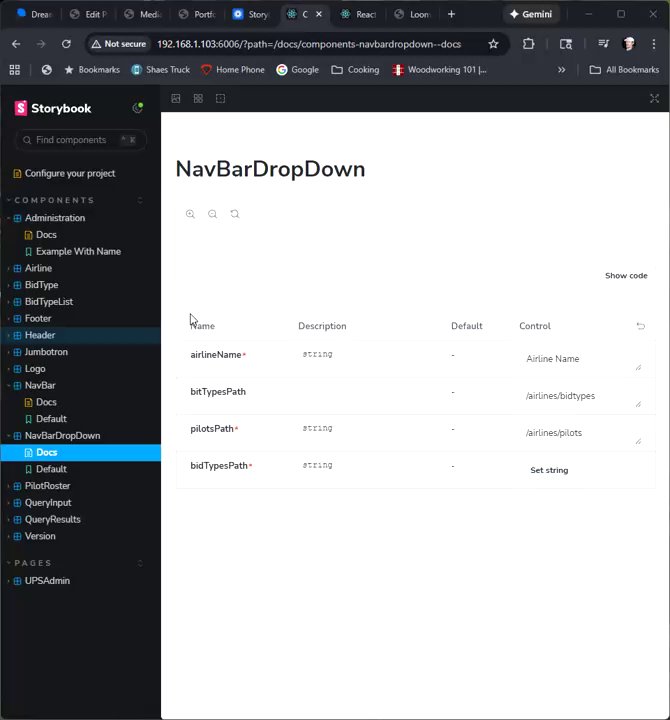Expand the Airline component
The width and height of the screenshot is (670, 720).
coord(39,268)
